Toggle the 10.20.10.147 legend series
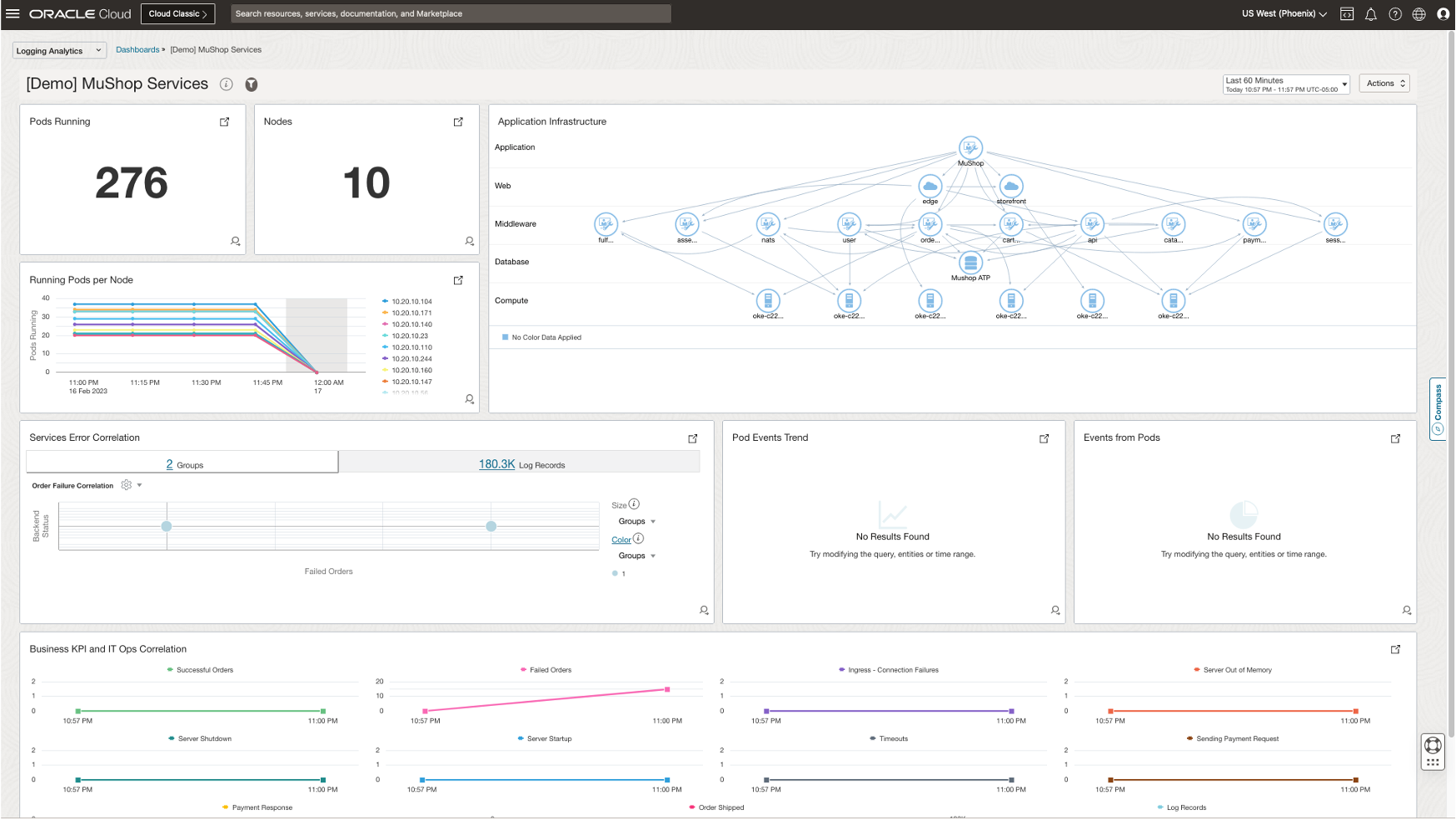The width and height of the screenshot is (1456, 820). pos(406,382)
